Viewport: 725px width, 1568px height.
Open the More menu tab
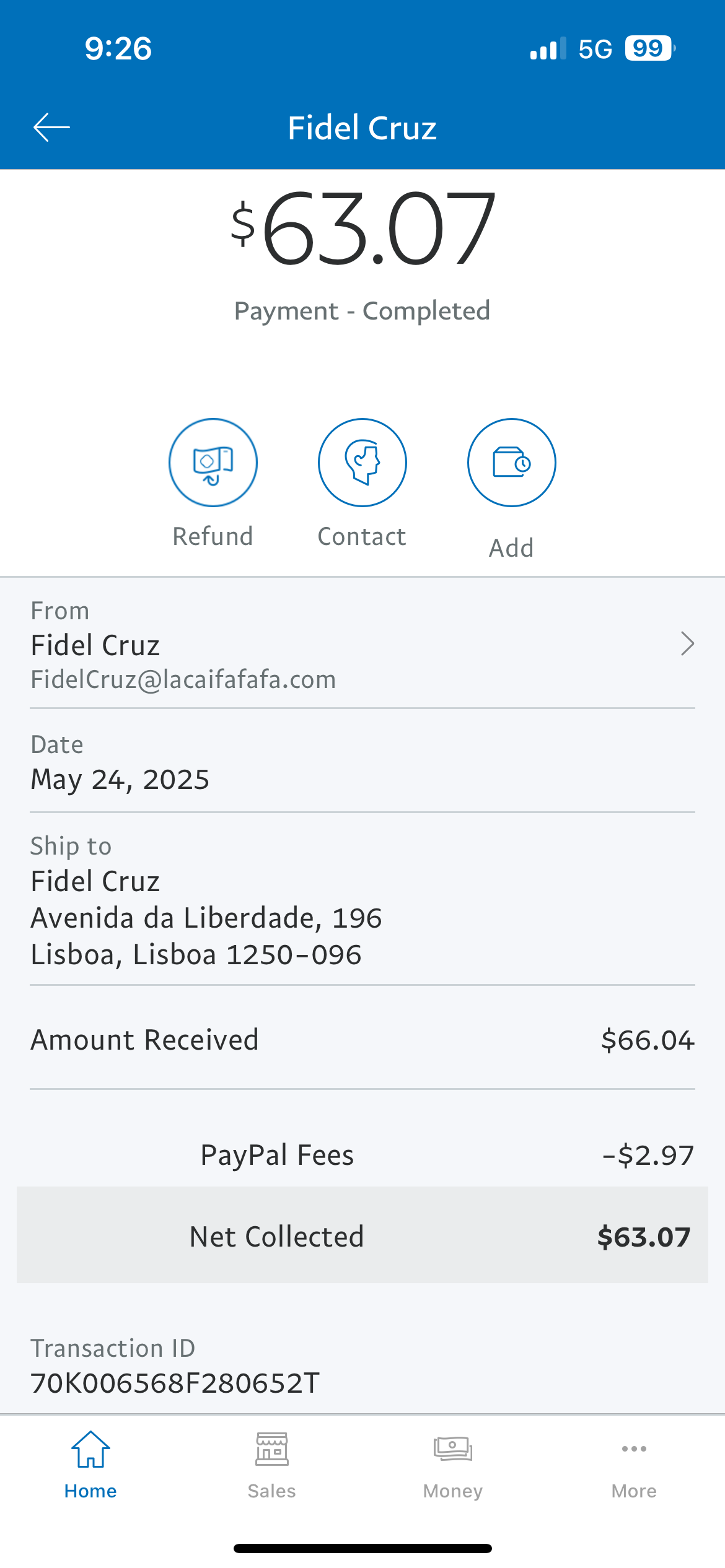tap(634, 1465)
